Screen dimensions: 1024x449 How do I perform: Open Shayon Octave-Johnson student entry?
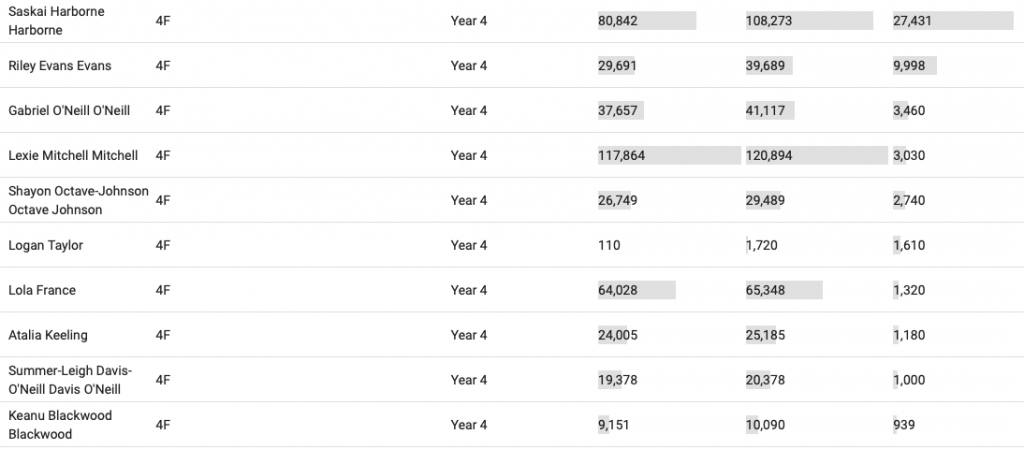coord(78,200)
